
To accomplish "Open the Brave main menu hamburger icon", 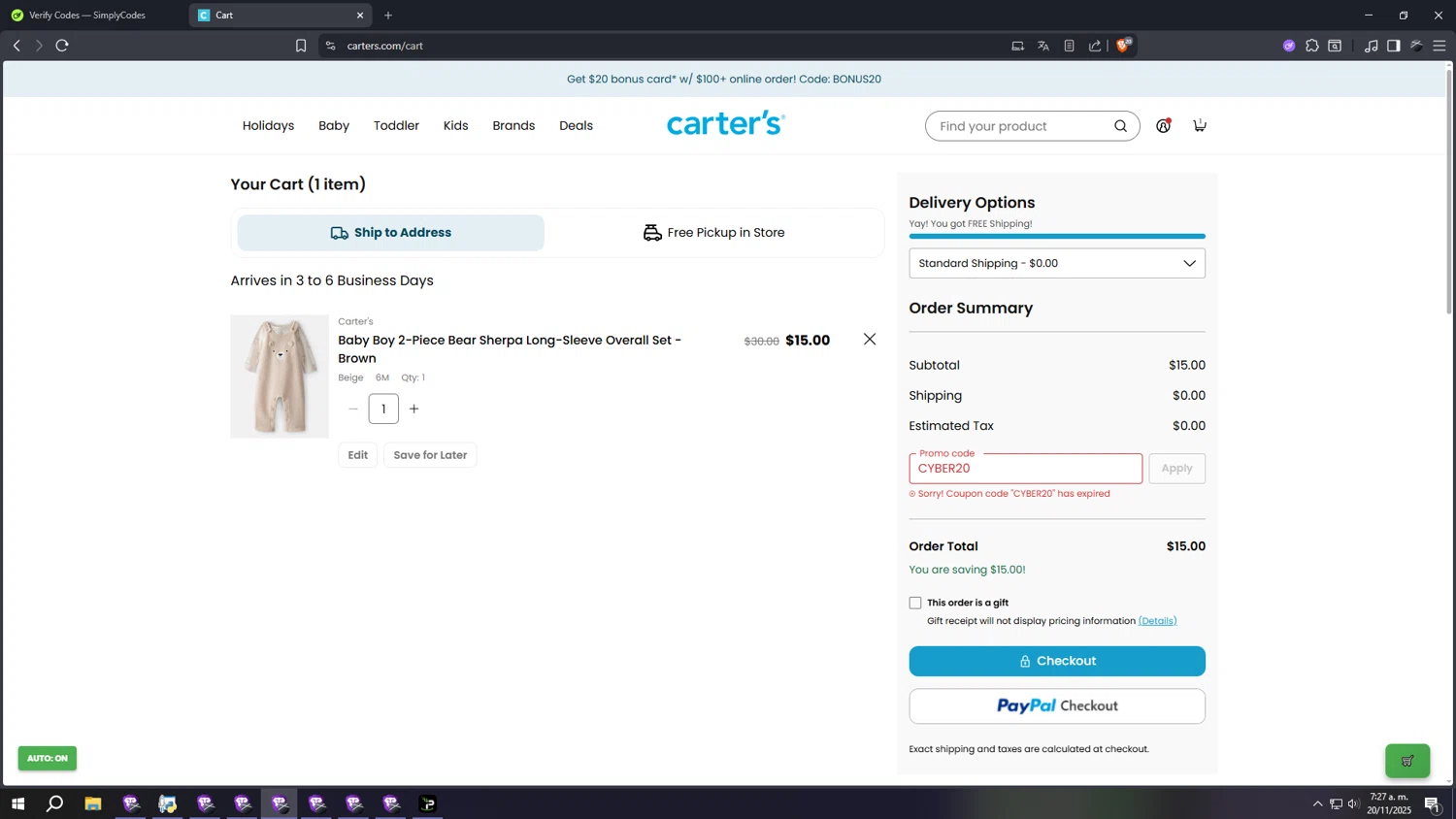I will click(1439, 46).
